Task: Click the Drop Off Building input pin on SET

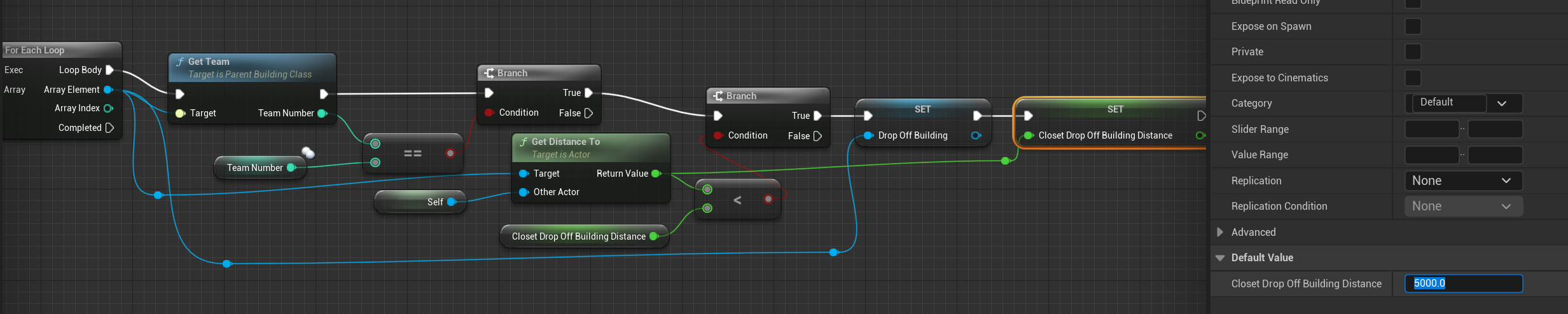Action: click(868, 135)
